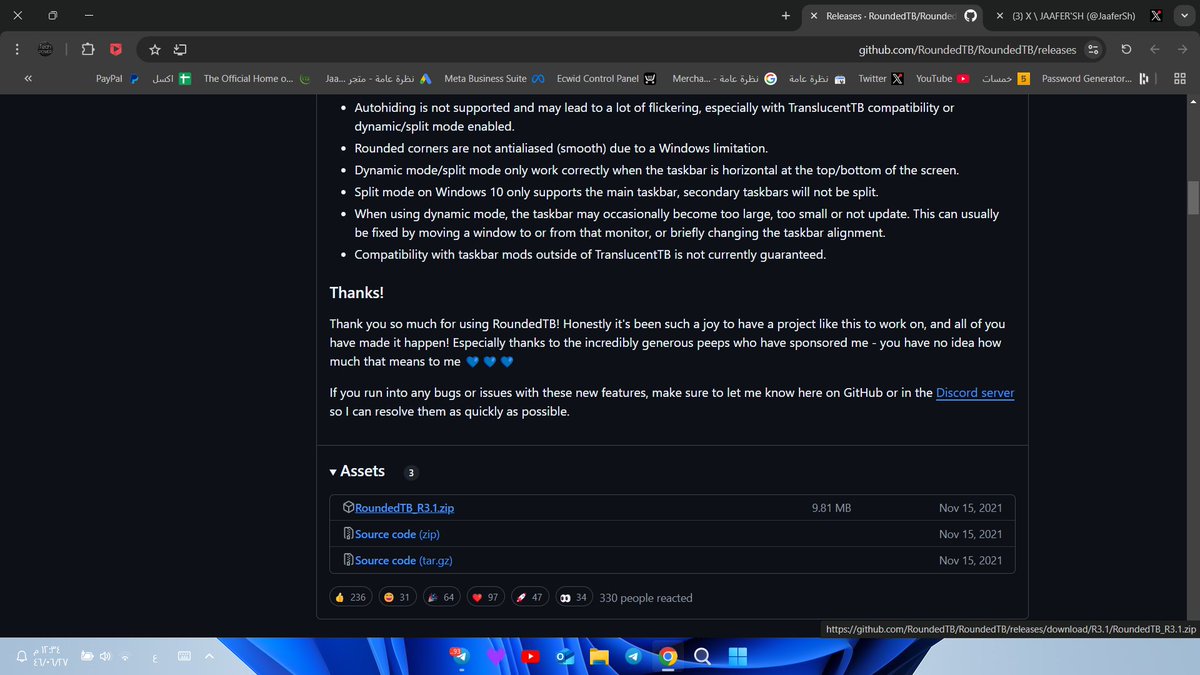
Task: Open the خمسات bookmark
Action: 1006,79
